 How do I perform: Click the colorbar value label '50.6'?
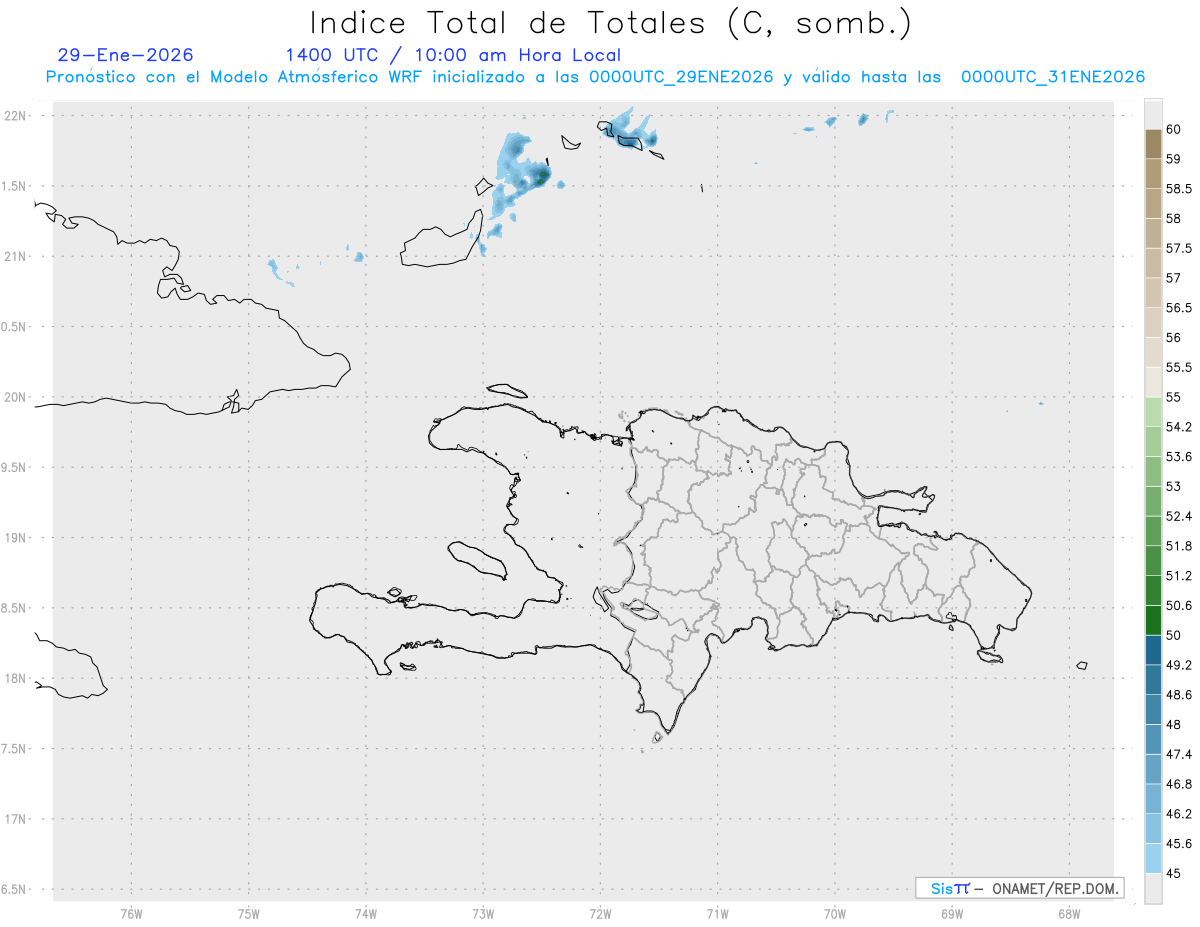tap(1178, 606)
